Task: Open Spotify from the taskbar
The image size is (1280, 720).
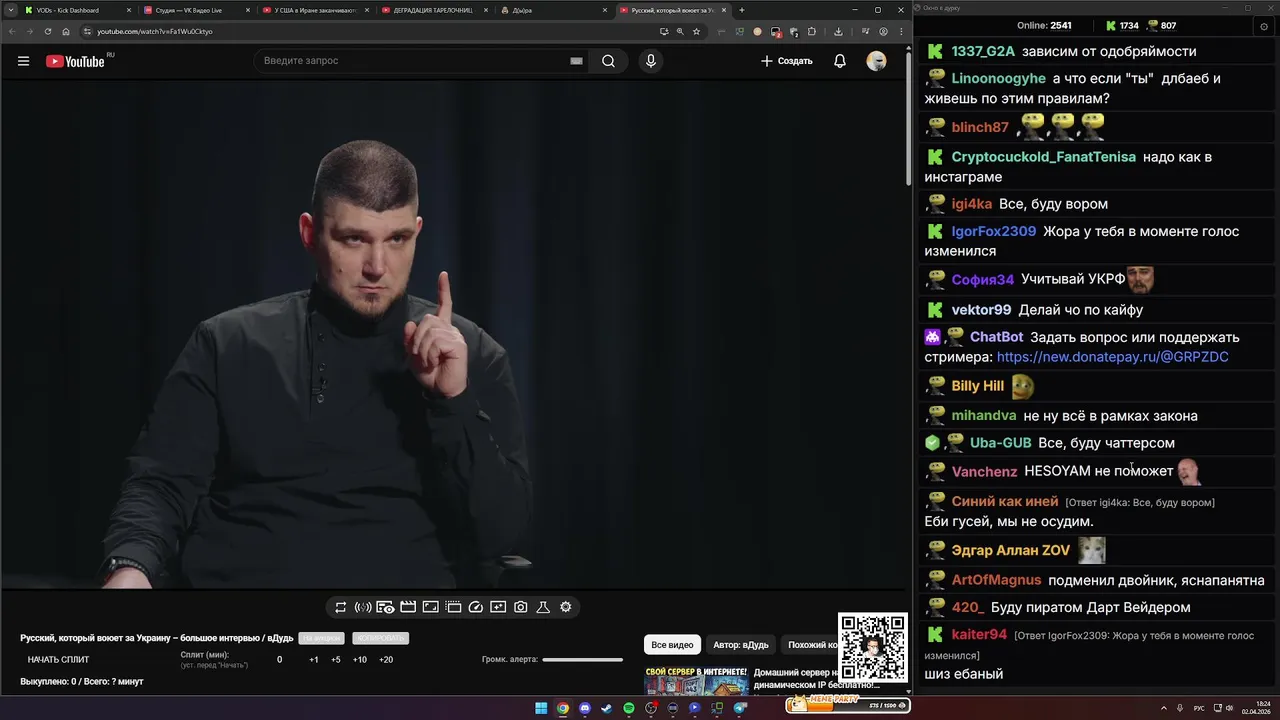Action: [x=629, y=708]
